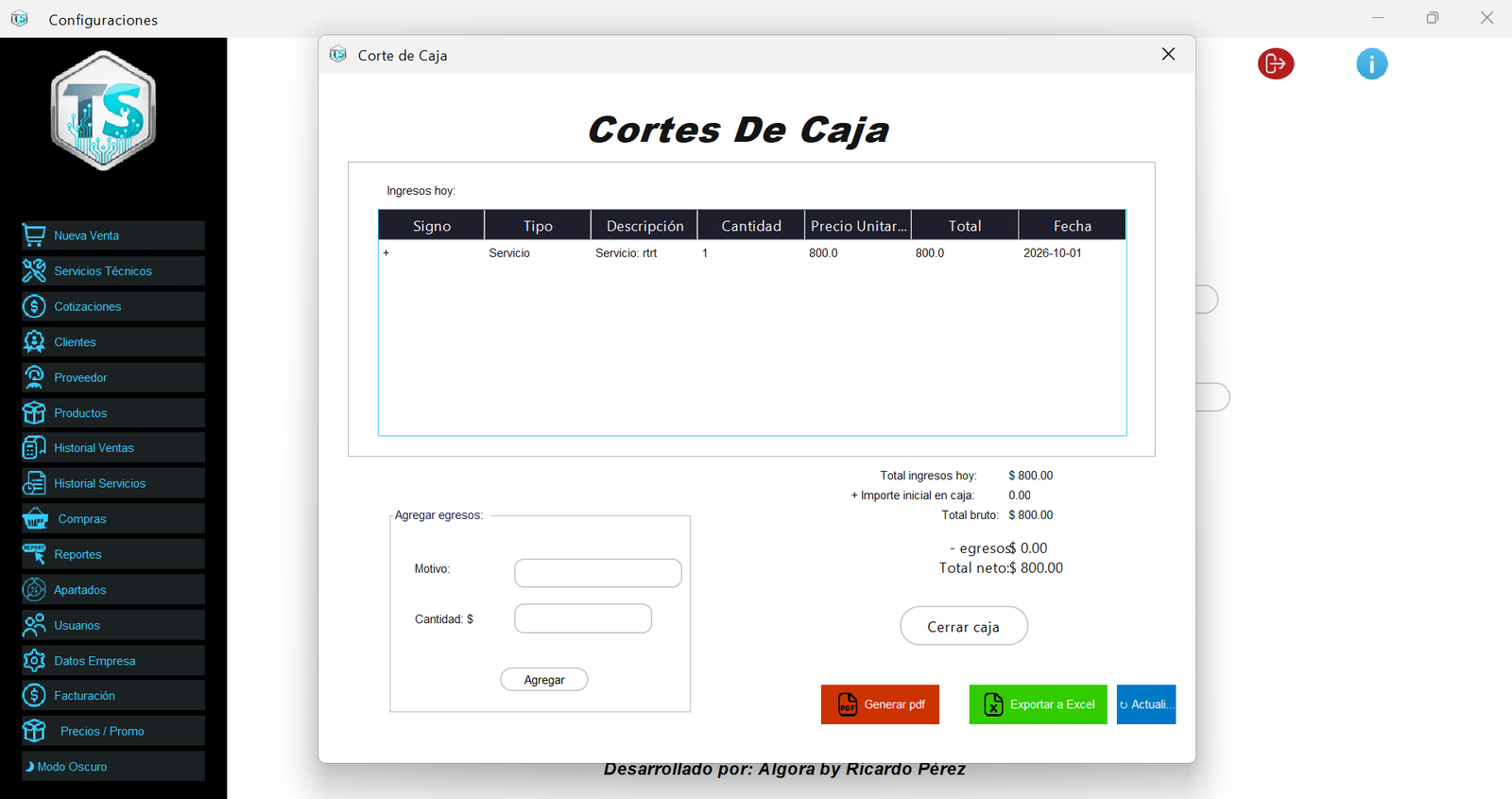Click the Cotizaciones dollar icon
The height and width of the screenshot is (799, 1512).
[34, 306]
